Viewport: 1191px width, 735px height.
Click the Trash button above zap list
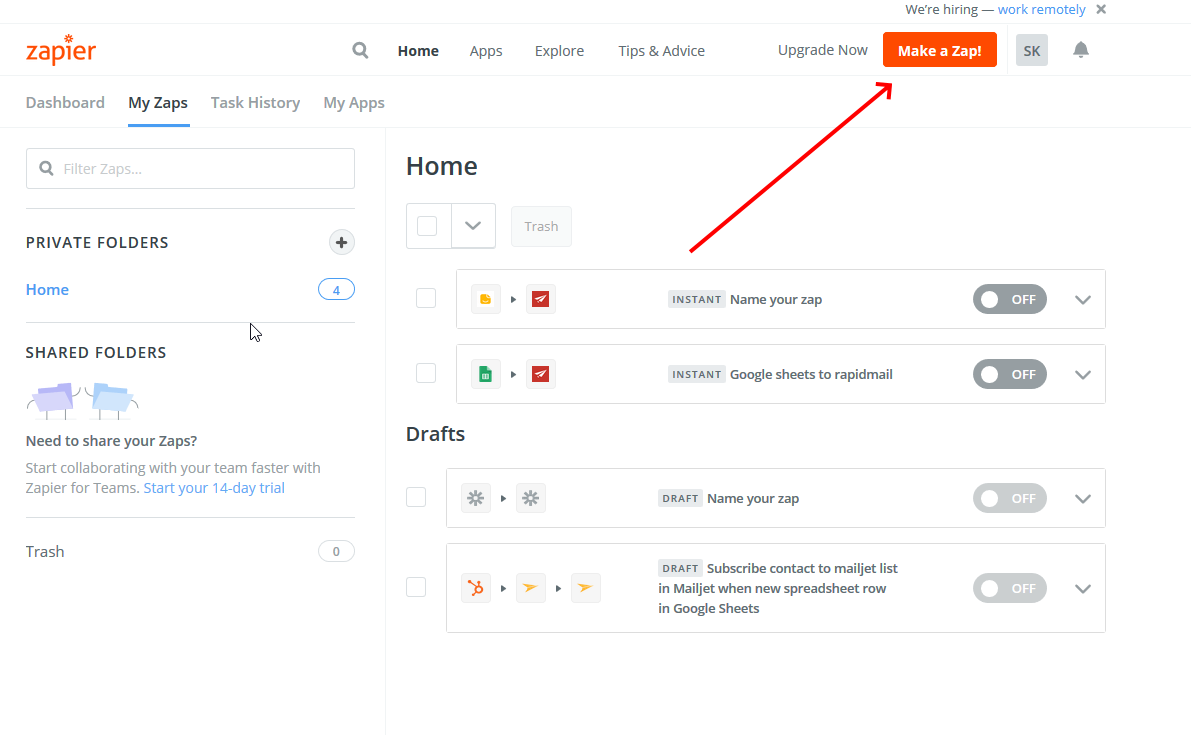(x=541, y=226)
